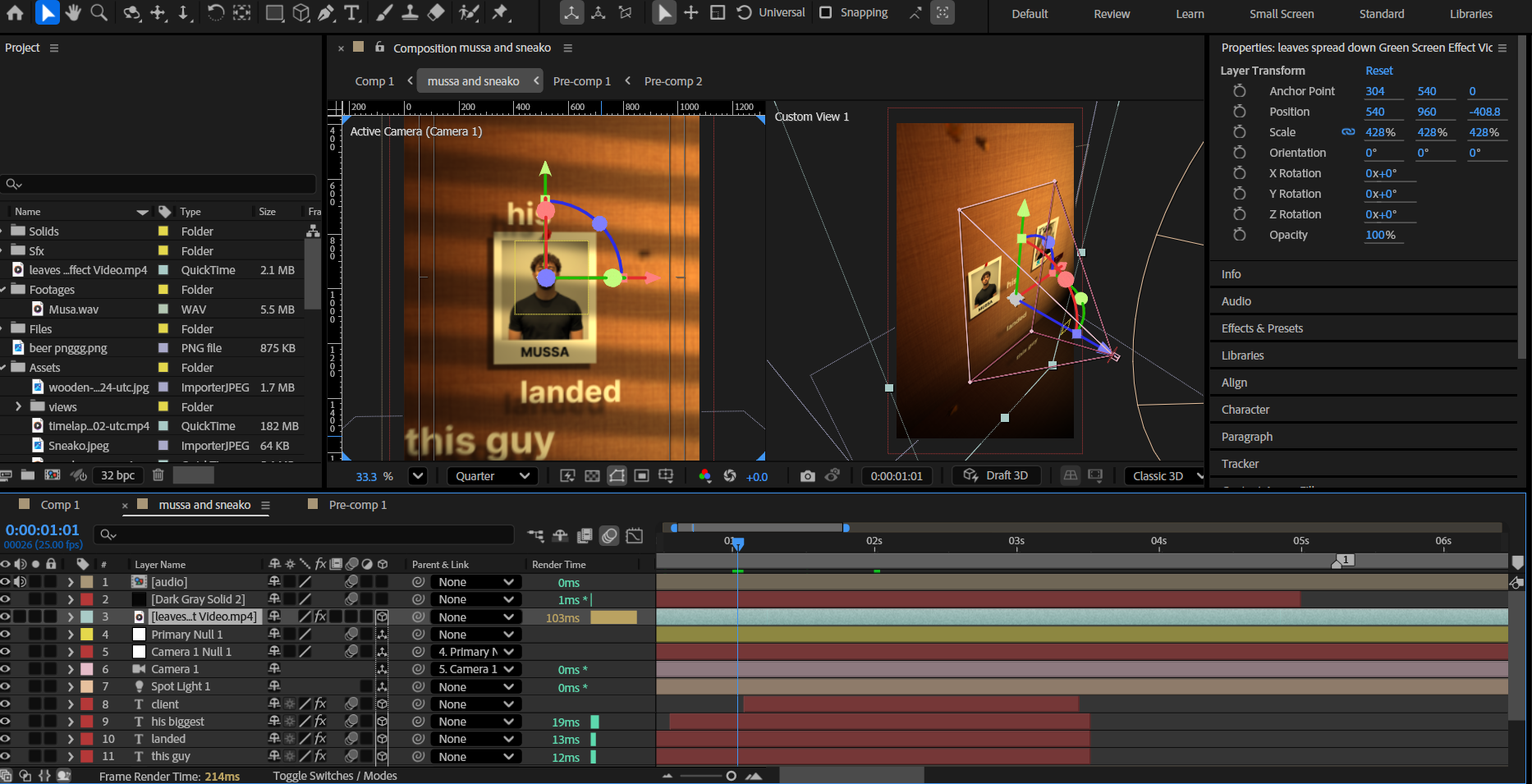Select the Musa.wav file in Project
Image resolution: width=1532 pixels, height=784 pixels.
pyautogui.click(x=73, y=309)
